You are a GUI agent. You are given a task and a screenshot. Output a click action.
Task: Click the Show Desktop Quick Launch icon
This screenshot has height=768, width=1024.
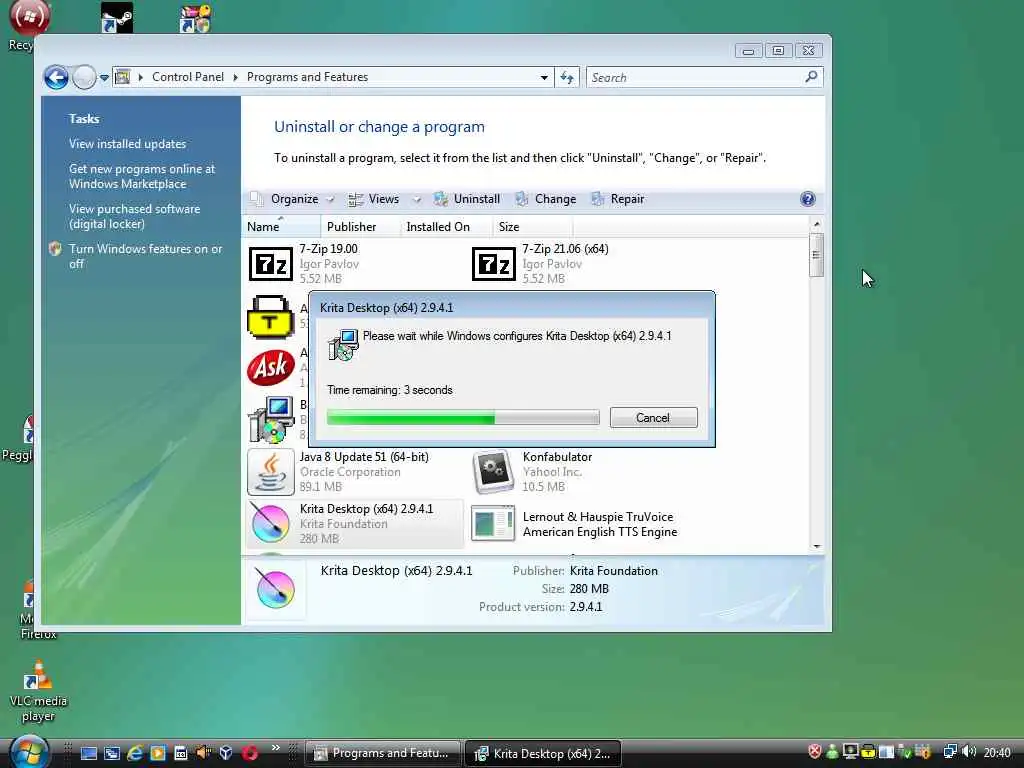(88, 754)
